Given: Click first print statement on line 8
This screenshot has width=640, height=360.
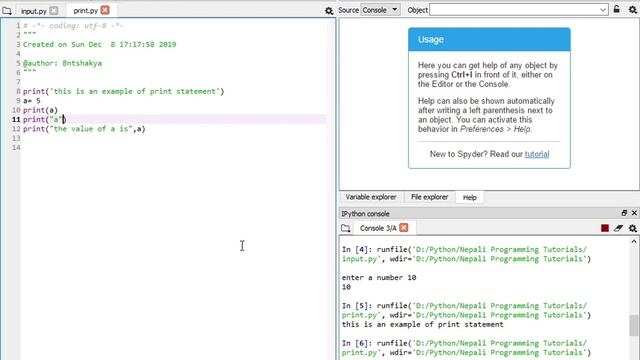Looking at the screenshot, I should (123, 91).
